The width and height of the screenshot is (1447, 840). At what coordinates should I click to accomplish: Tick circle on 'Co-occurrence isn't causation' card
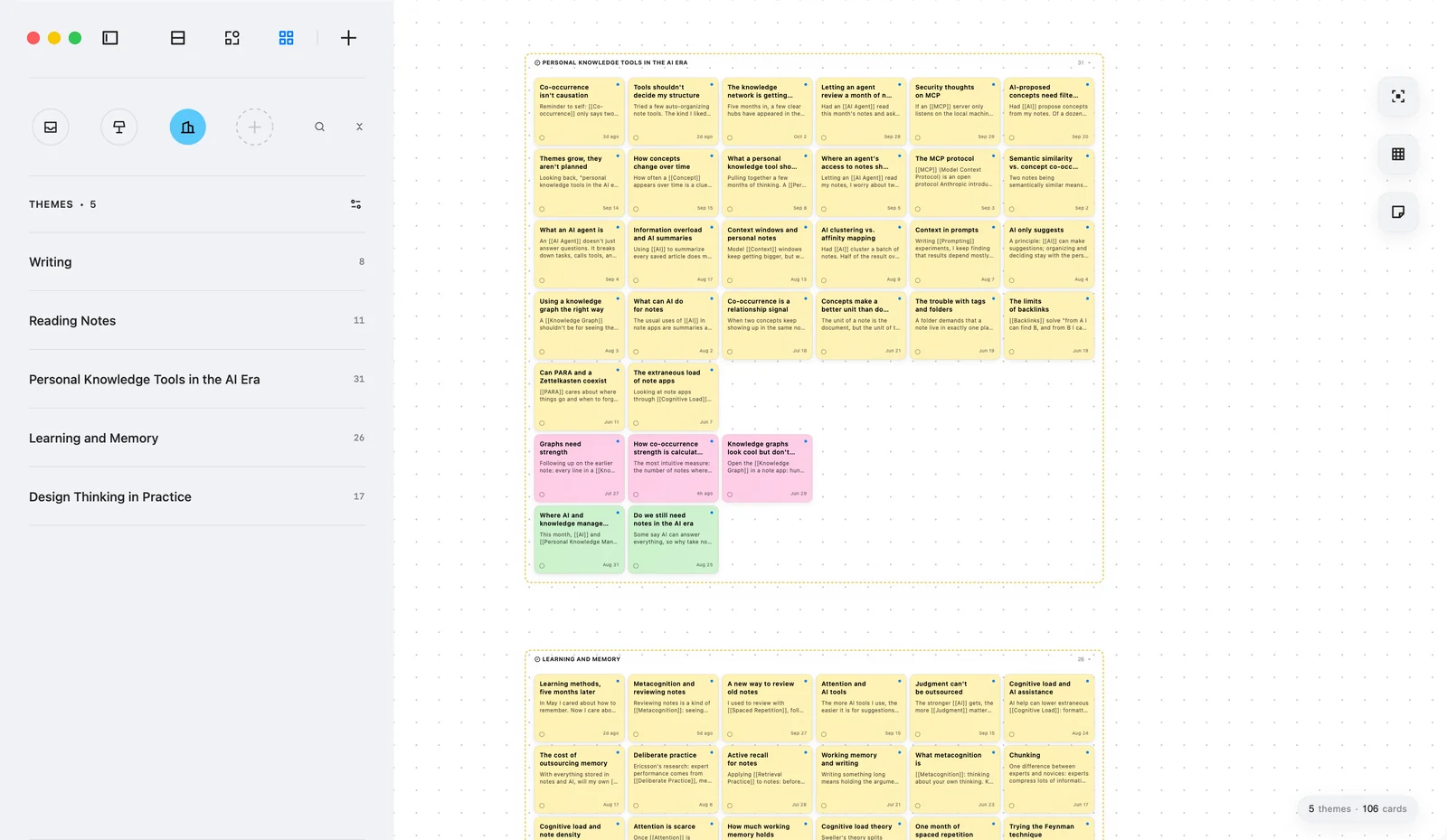point(542,138)
